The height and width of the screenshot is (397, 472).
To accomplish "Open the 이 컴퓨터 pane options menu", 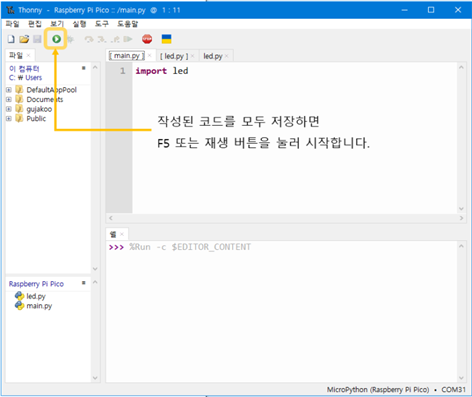I will coord(84,68).
